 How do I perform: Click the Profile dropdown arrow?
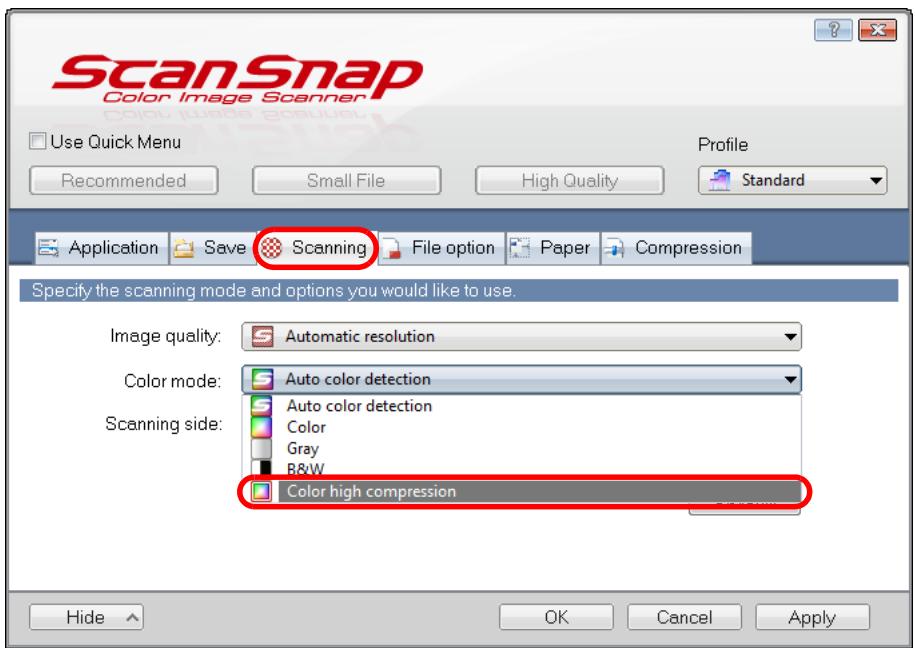click(876, 181)
